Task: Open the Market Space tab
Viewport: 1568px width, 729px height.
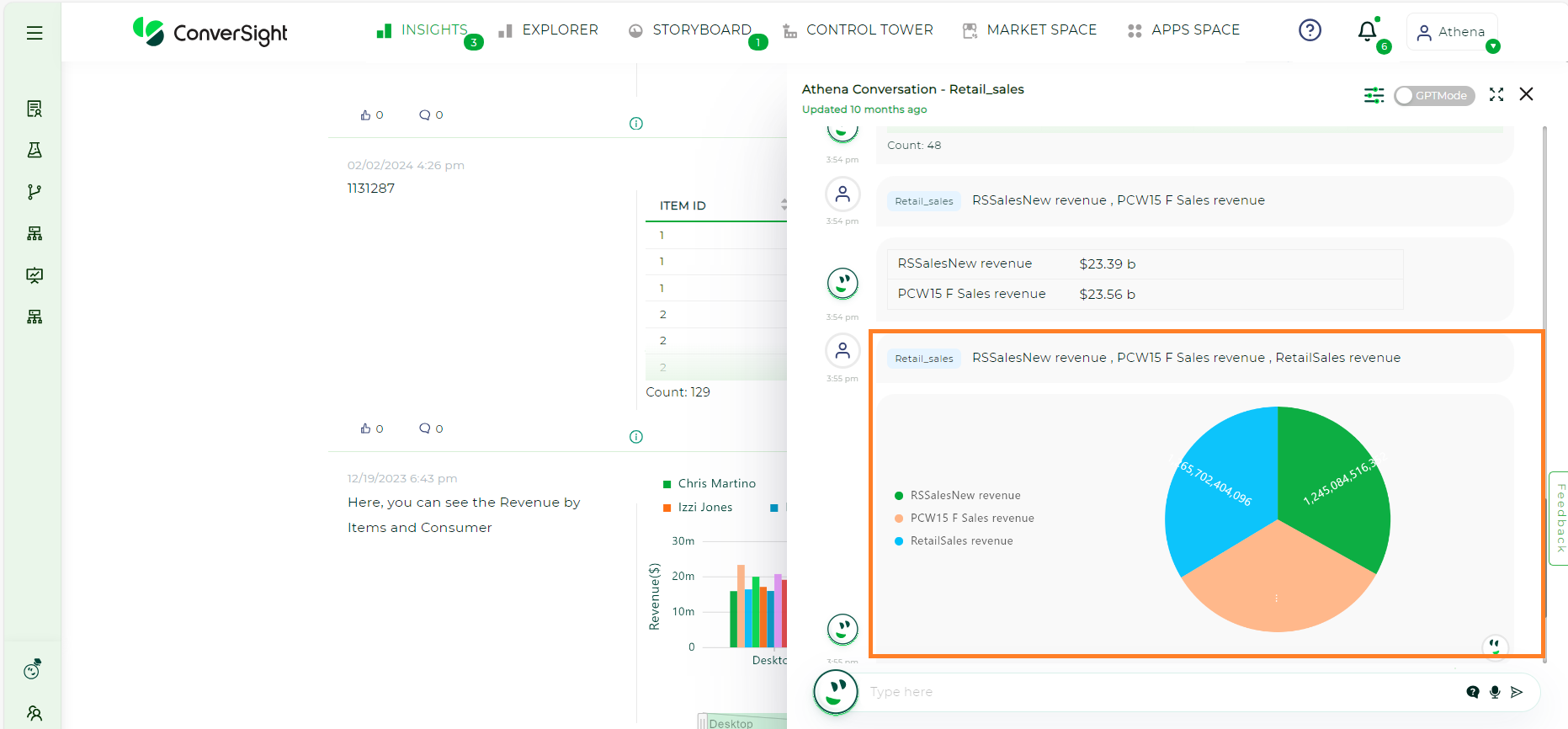Action: point(1029,30)
